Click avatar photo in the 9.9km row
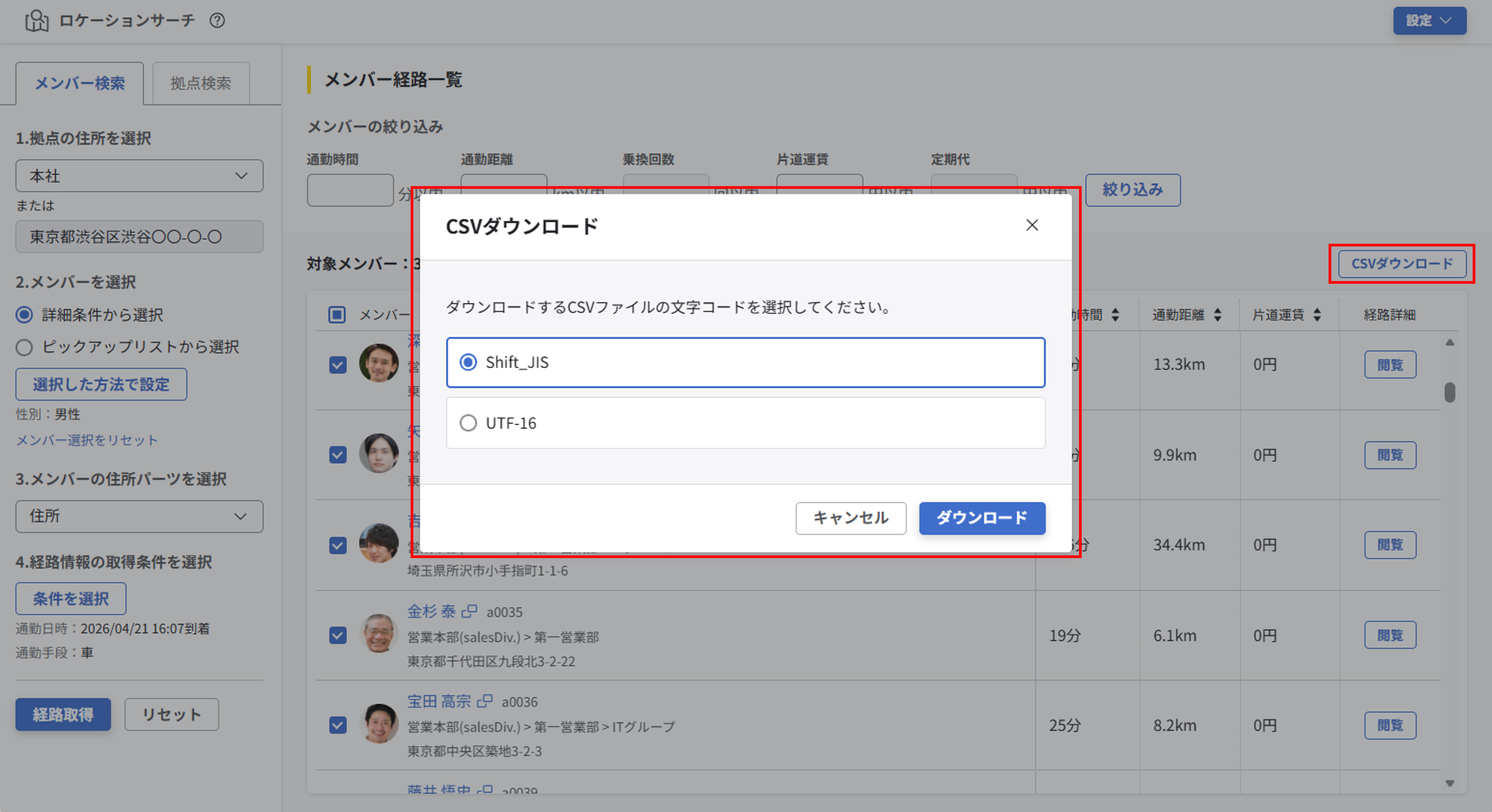 [379, 453]
